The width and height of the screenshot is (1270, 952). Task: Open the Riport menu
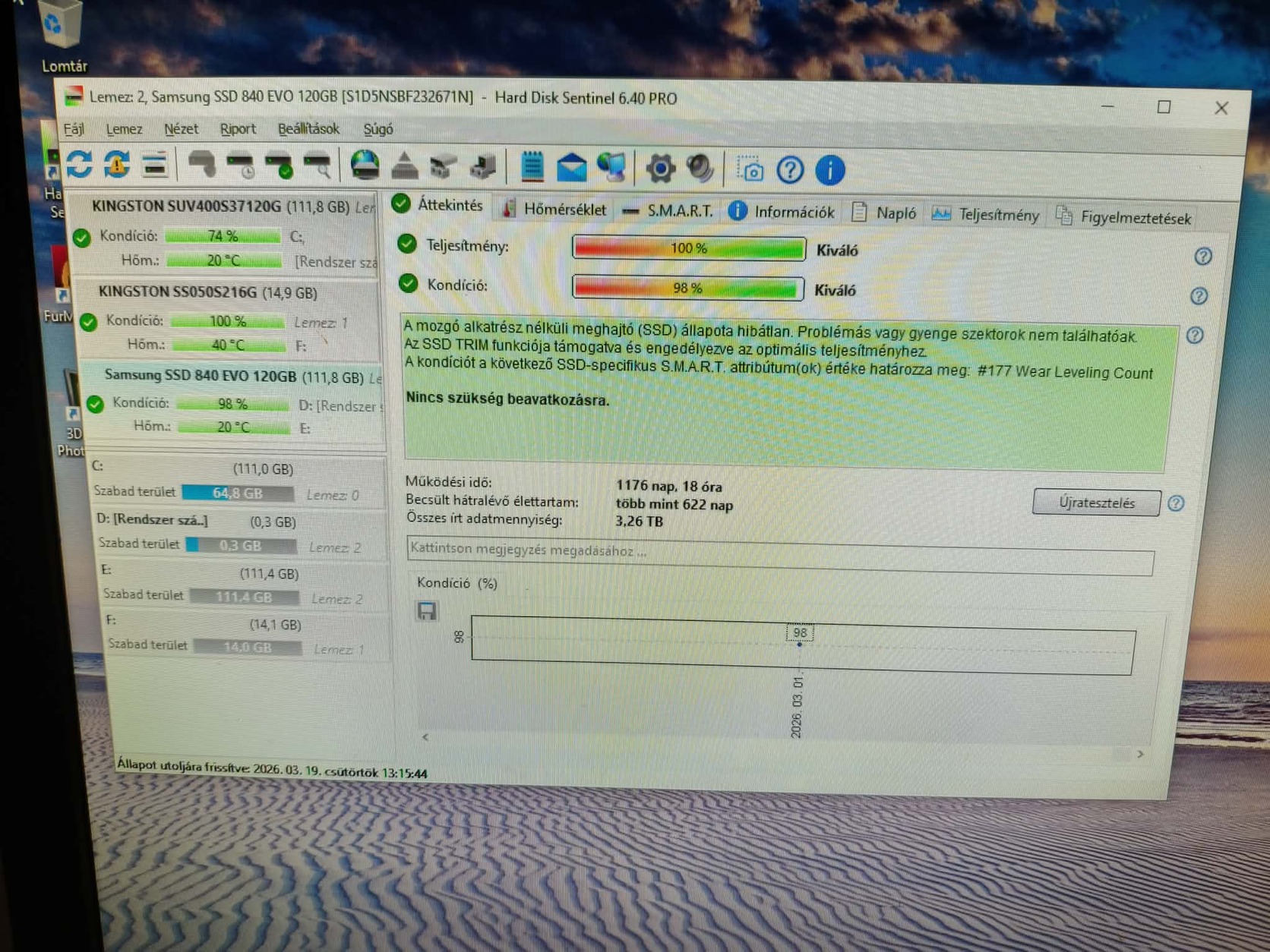[x=238, y=129]
